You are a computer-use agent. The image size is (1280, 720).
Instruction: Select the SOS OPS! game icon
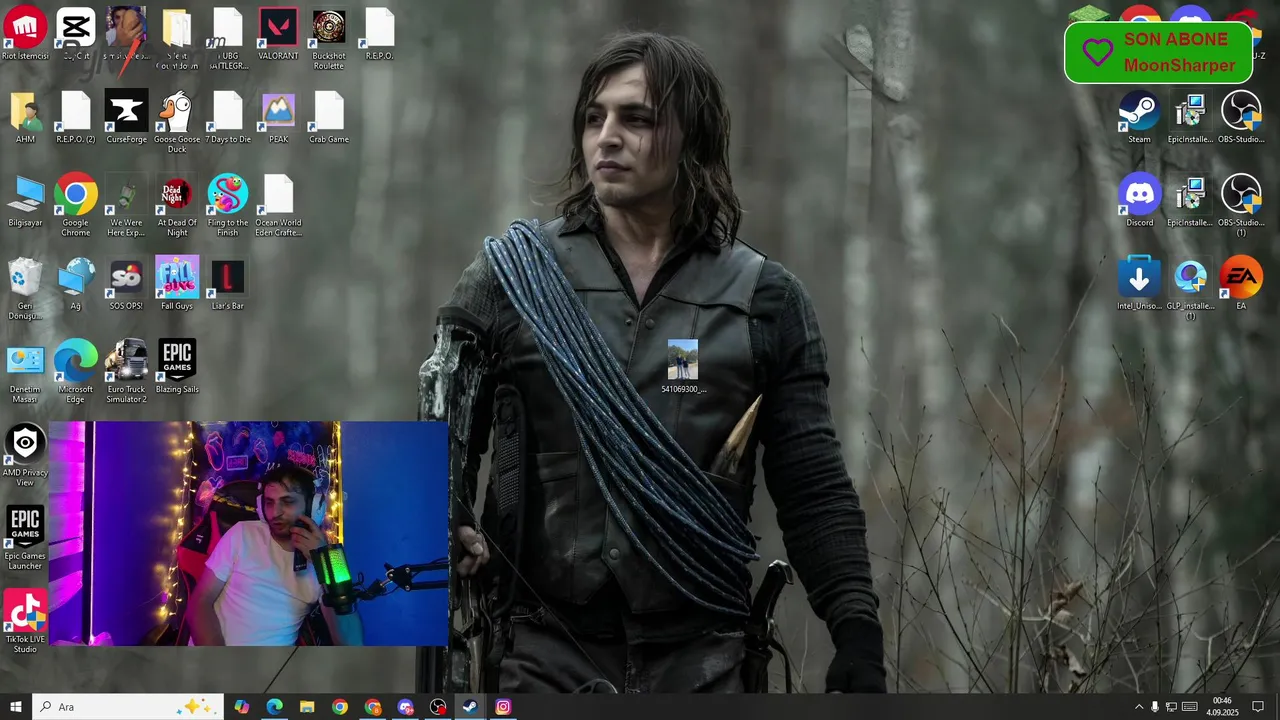tap(126, 277)
